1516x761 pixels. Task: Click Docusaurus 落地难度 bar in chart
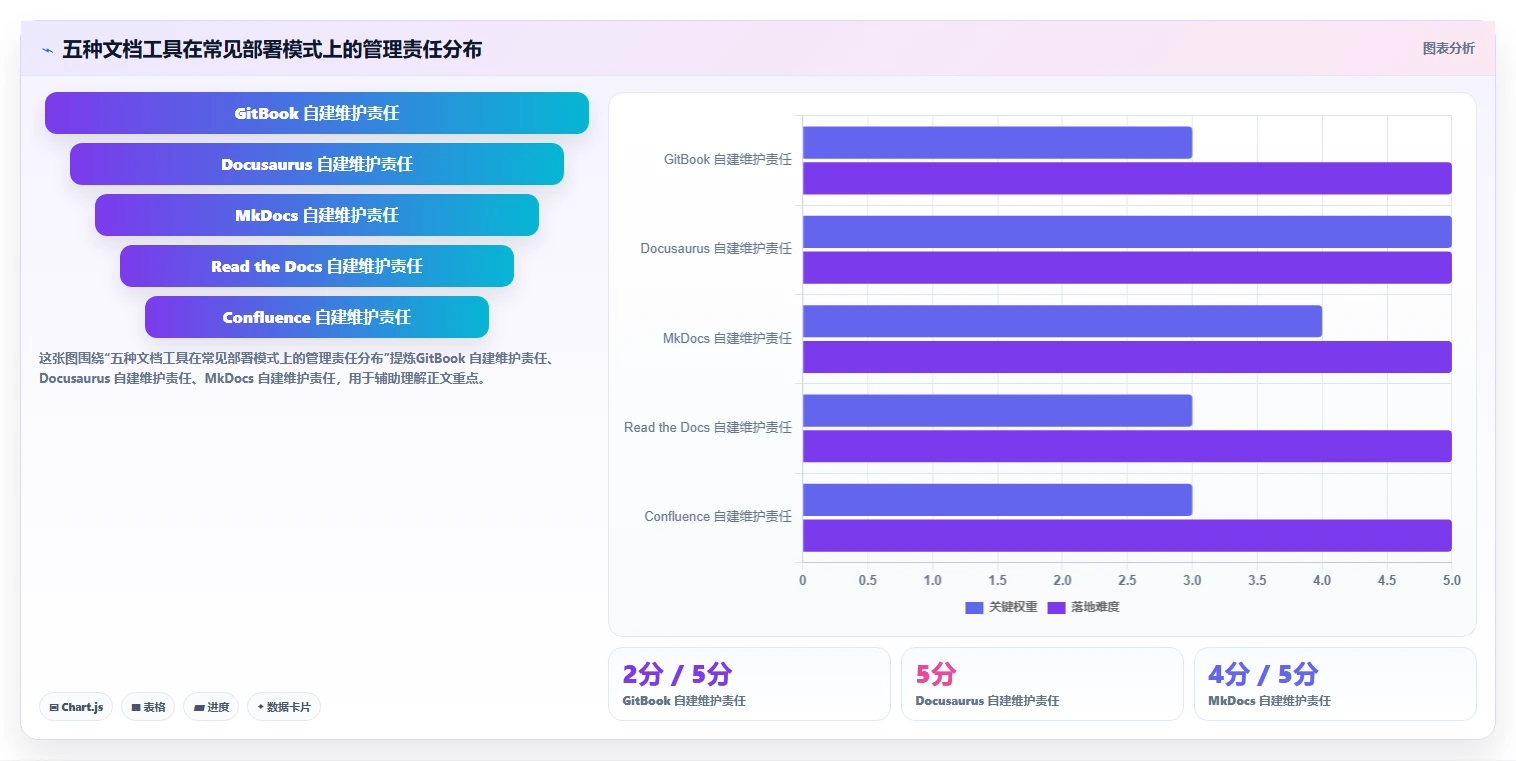pyautogui.click(x=1127, y=267)
